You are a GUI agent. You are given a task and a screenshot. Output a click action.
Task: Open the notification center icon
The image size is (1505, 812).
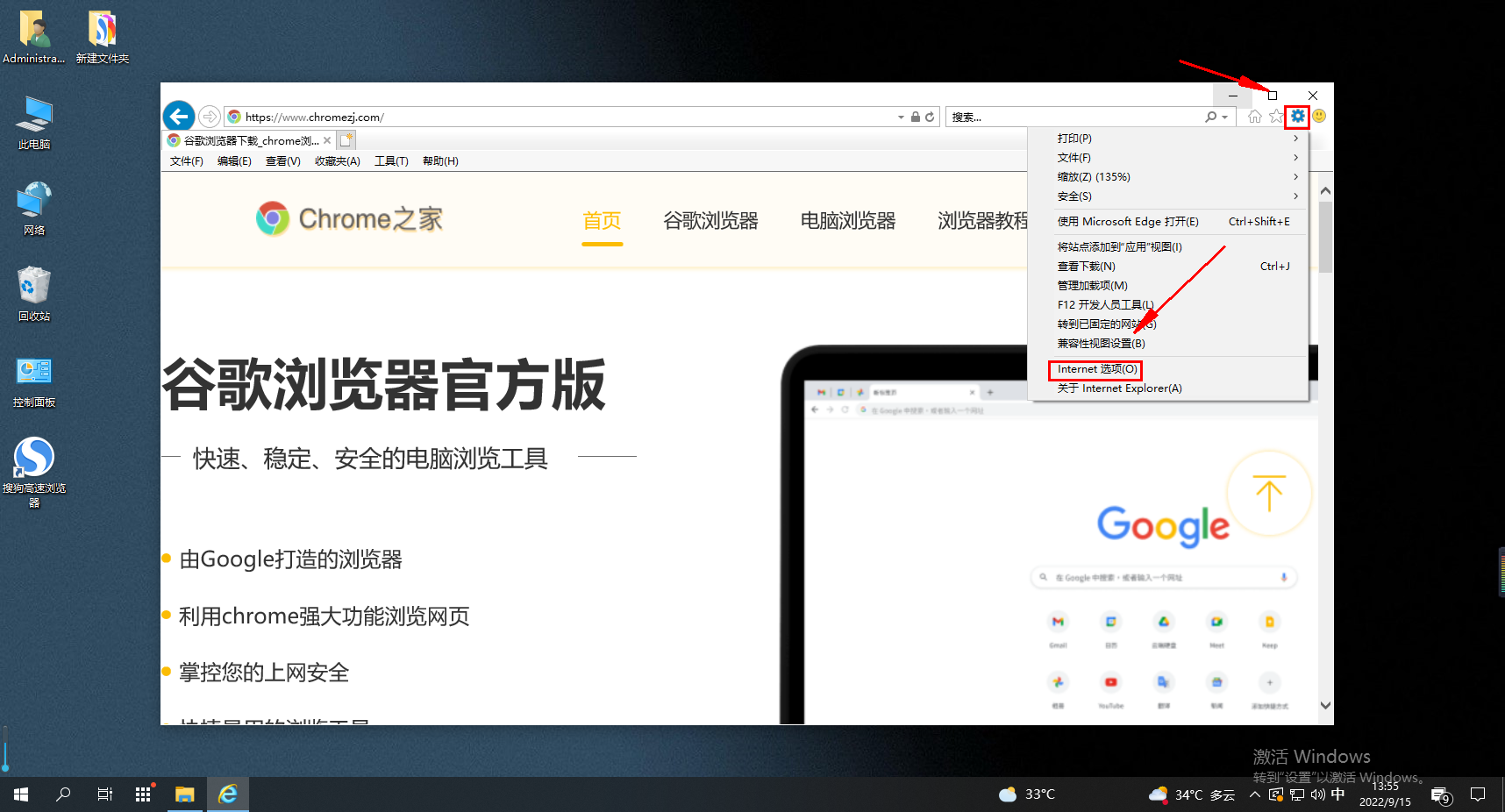tap(1478, 794)
